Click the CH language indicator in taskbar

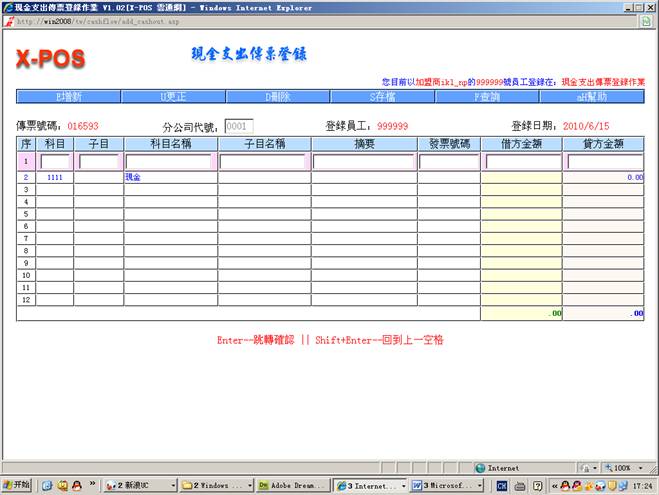[x=503, y=485]
